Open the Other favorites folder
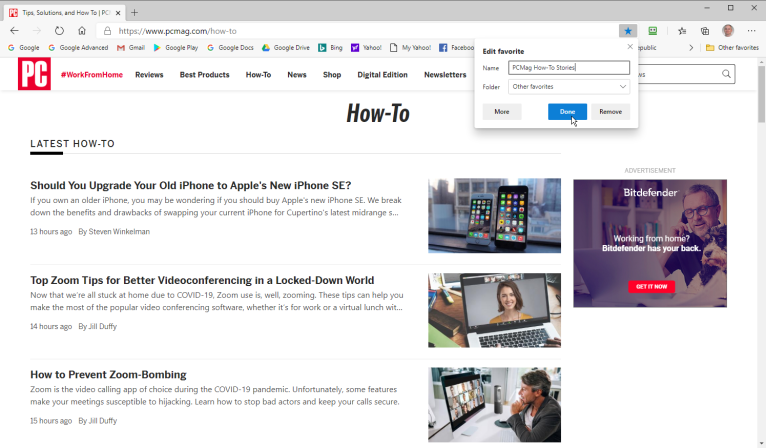The width and height of the screenshot is (766, 448). click(x=732, y=47)
